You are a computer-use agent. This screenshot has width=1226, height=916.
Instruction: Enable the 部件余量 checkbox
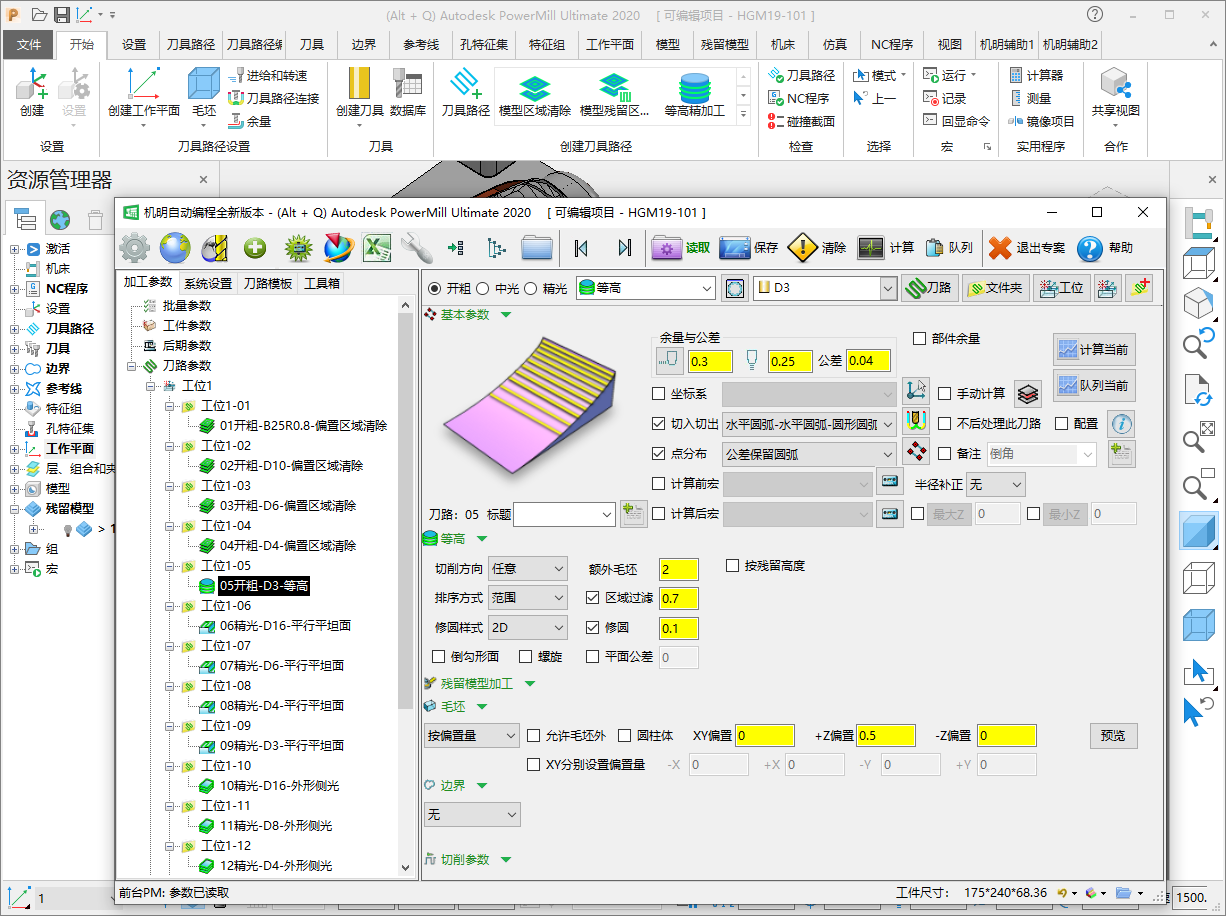point(920,339)
